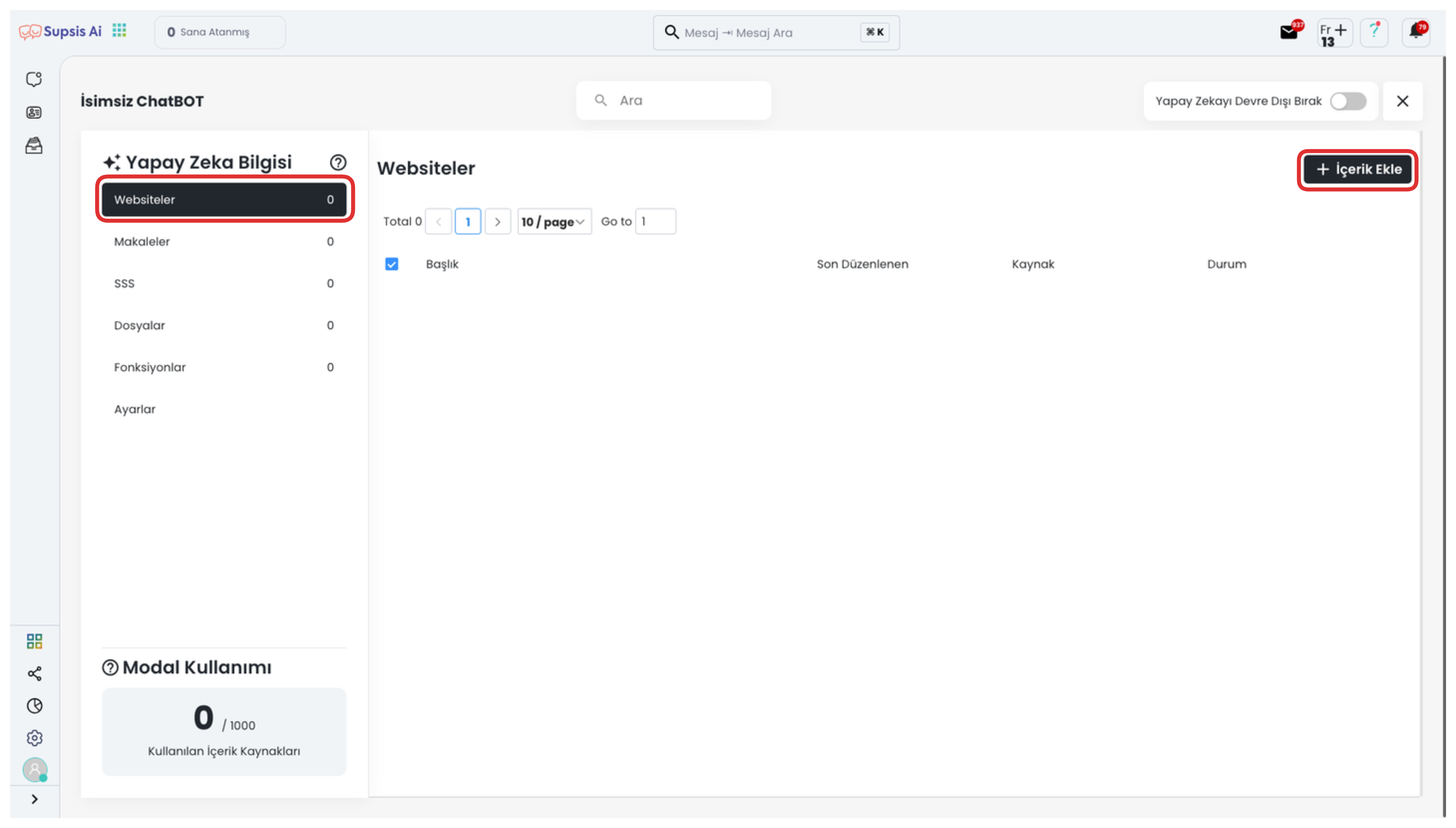This screenshot has width=1456, height=828.
Task: Click the Sana Atanmış button
Action: coord(220,32)
